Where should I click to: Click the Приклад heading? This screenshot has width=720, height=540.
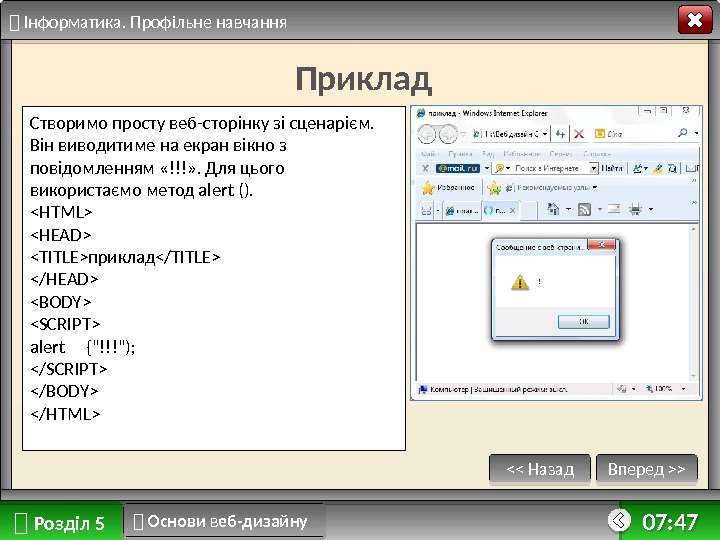[x=363, y=79]
